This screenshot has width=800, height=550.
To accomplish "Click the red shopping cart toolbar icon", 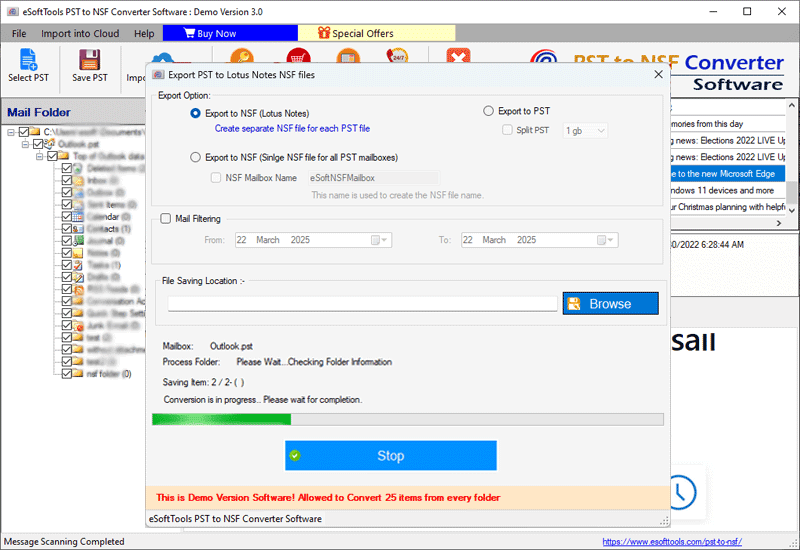I will point(298,56).
